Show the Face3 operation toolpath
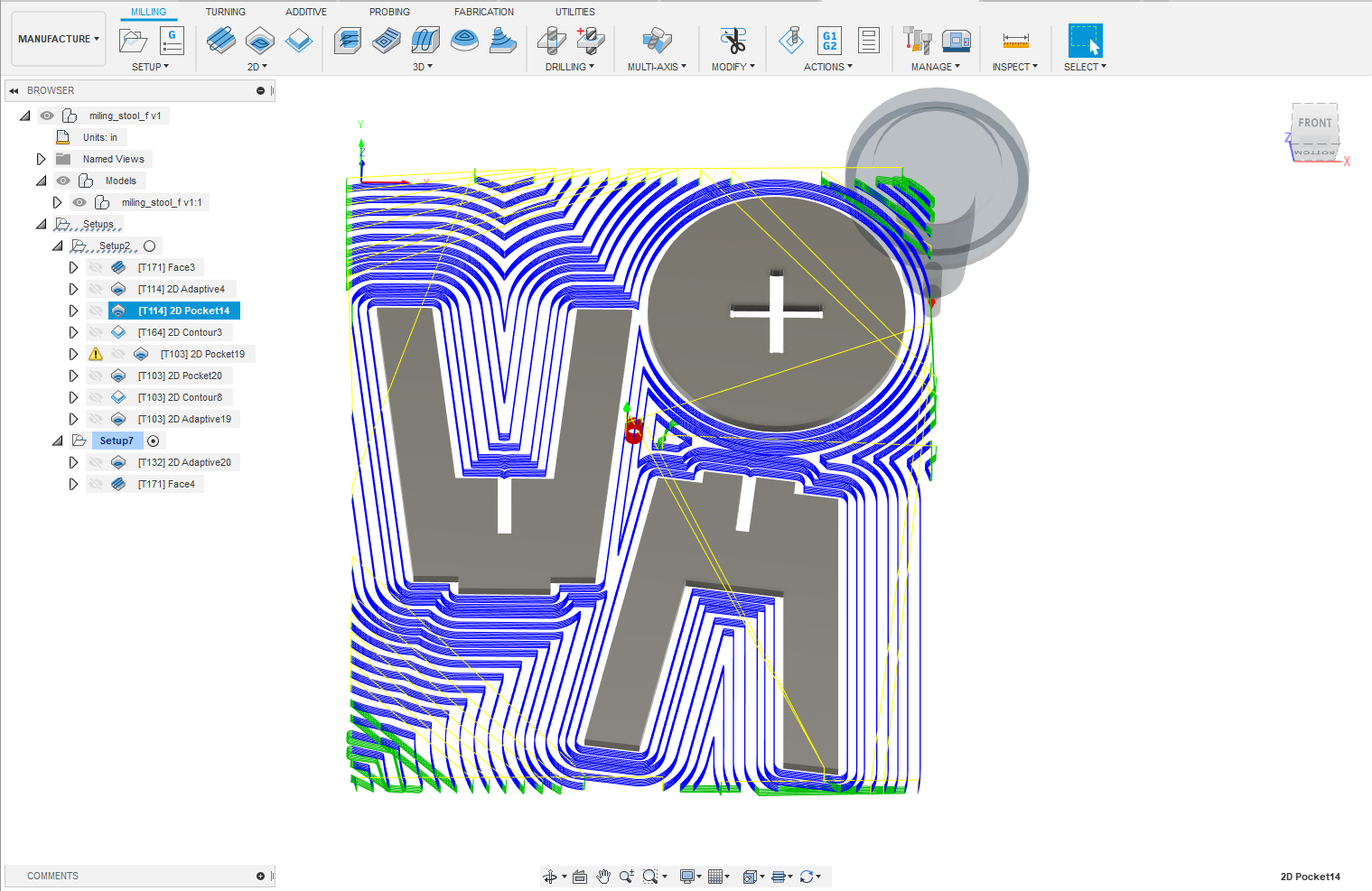The image size is (1372, 891). pos(96,267)
